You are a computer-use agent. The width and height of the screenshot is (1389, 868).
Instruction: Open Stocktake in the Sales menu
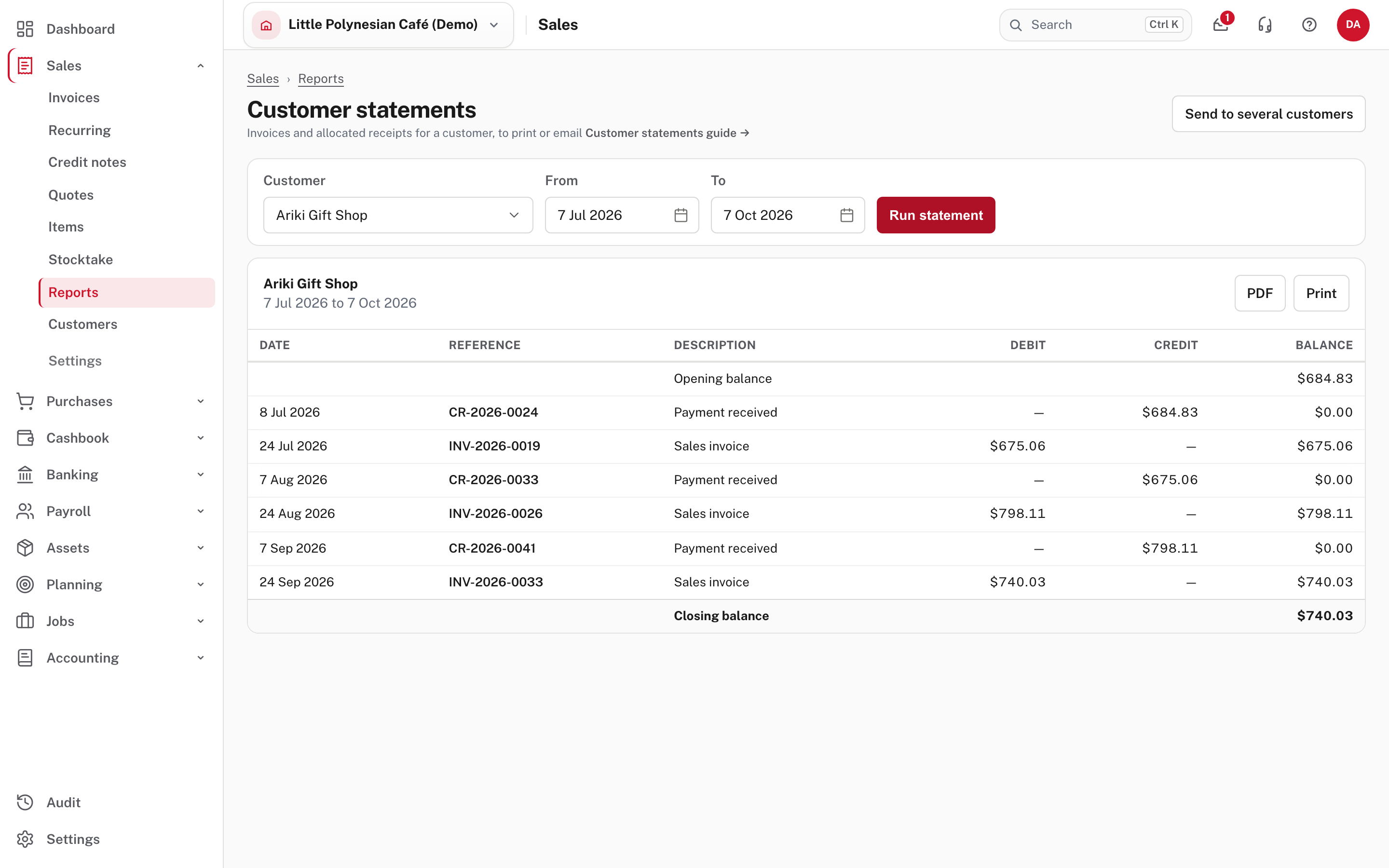81,259
